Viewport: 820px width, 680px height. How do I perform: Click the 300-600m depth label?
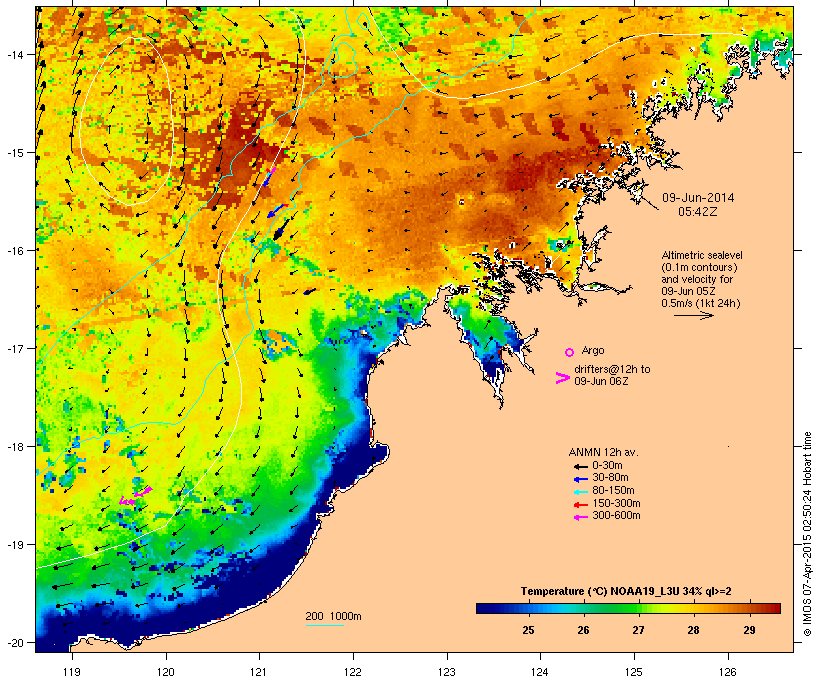tap(616, 516)
